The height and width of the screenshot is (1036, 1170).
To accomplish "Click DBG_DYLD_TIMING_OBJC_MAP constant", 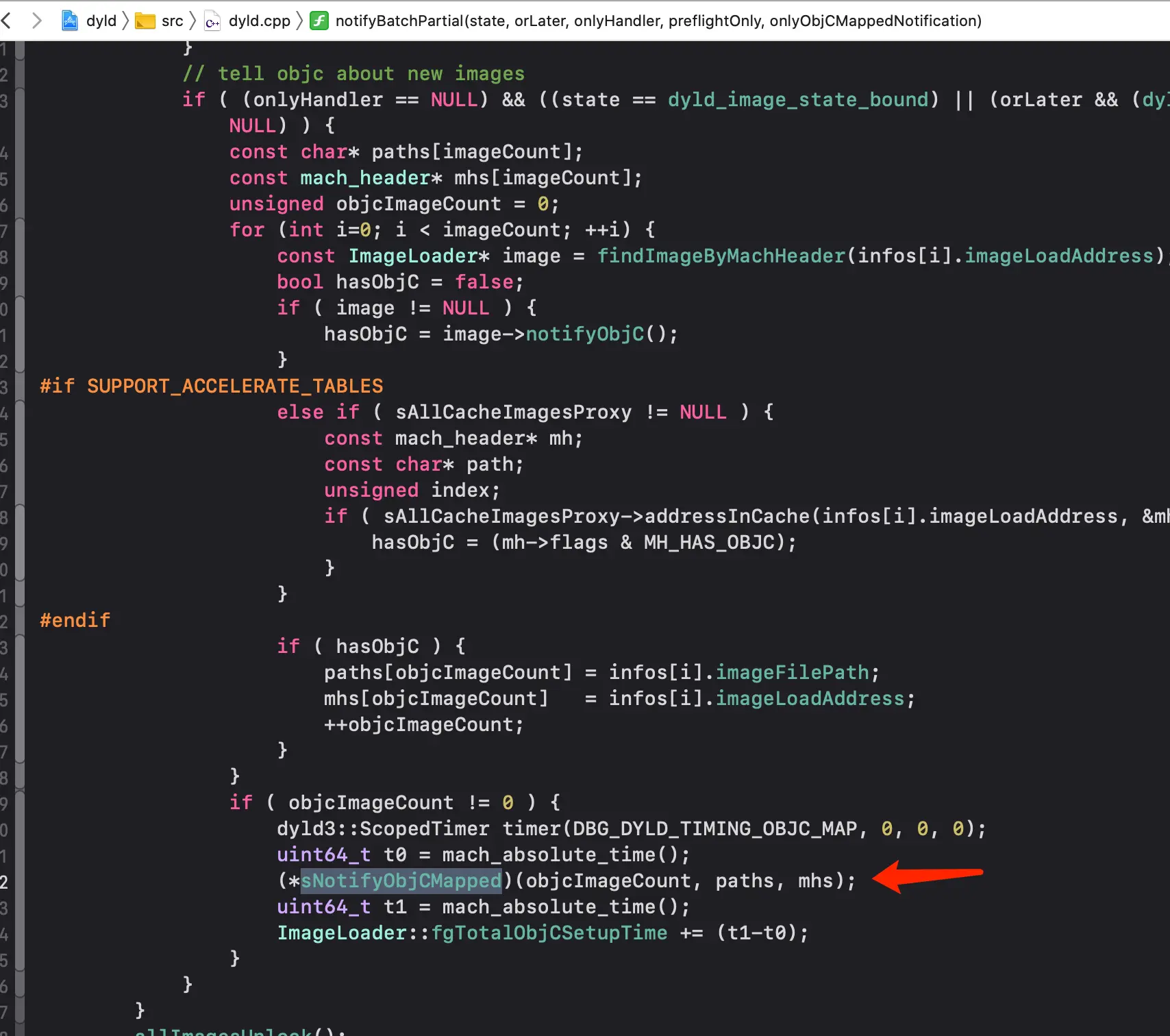I will coord(715,828).
